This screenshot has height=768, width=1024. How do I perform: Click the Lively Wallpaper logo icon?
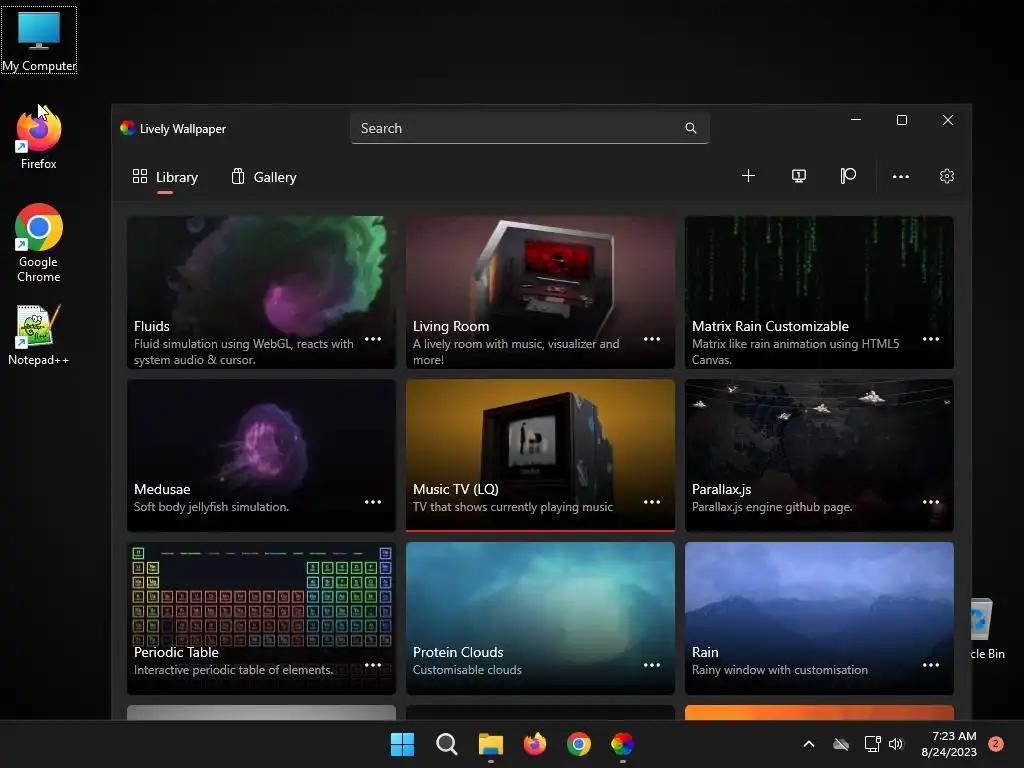pos(127,128)
